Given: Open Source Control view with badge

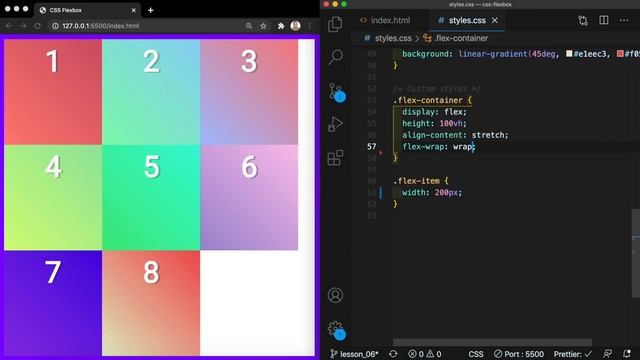Looking at the screenshot, I should point(336,92).
